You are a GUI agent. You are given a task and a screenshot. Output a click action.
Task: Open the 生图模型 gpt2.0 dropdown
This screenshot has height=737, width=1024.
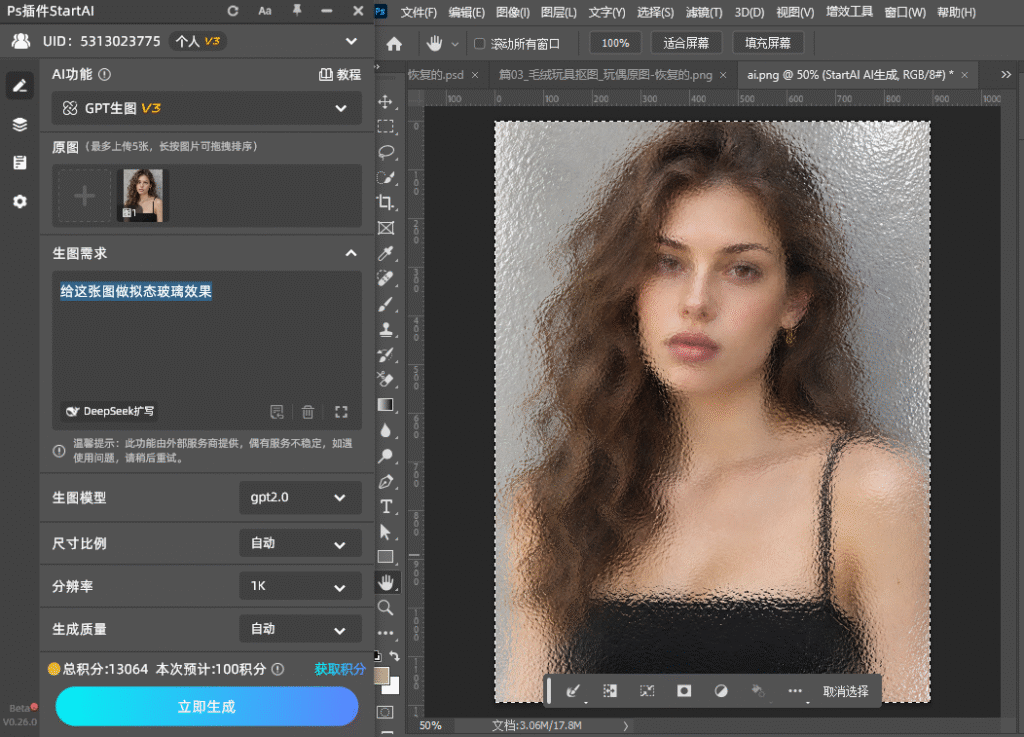[x=300, y=497]
